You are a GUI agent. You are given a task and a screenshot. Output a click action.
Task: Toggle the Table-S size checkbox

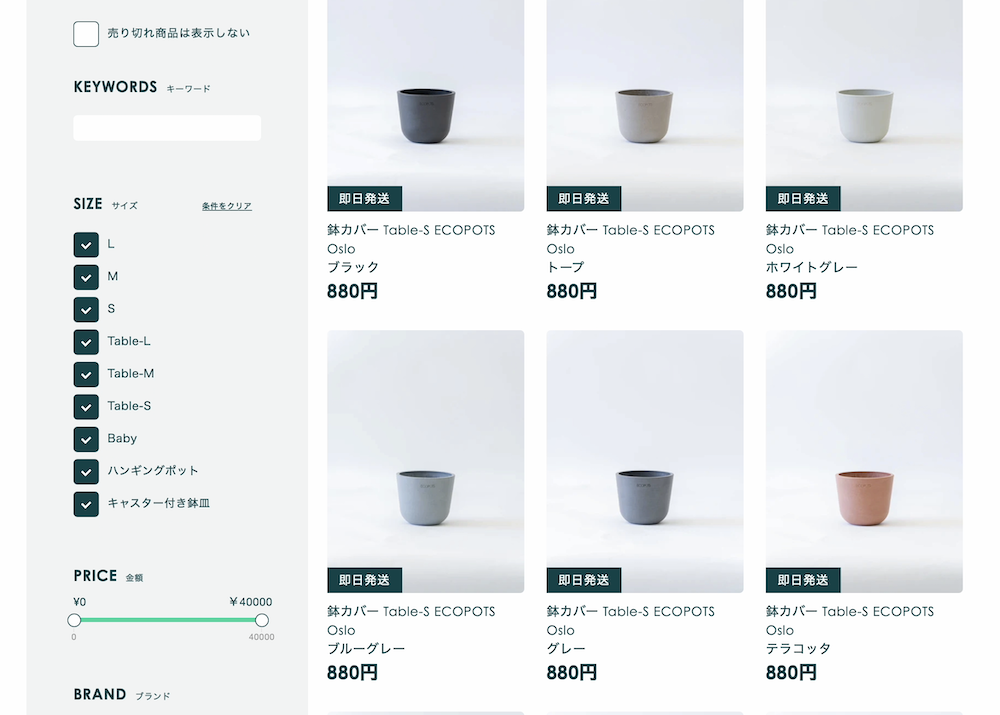86,407
